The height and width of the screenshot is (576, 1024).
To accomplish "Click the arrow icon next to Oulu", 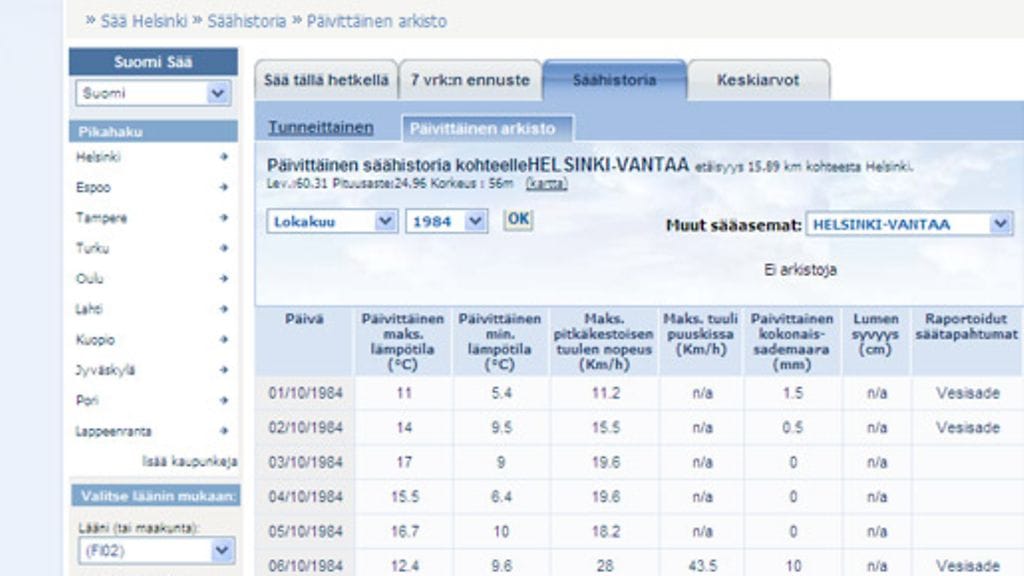I will (x=224, y=279).
